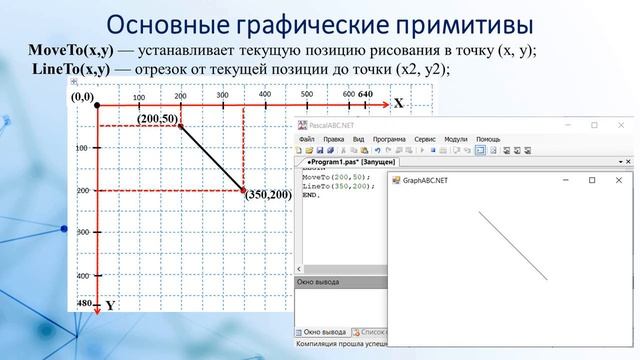Viewport: 640px width, 360px height.
Task: Open the Правка menu
Action: (333, 139)
